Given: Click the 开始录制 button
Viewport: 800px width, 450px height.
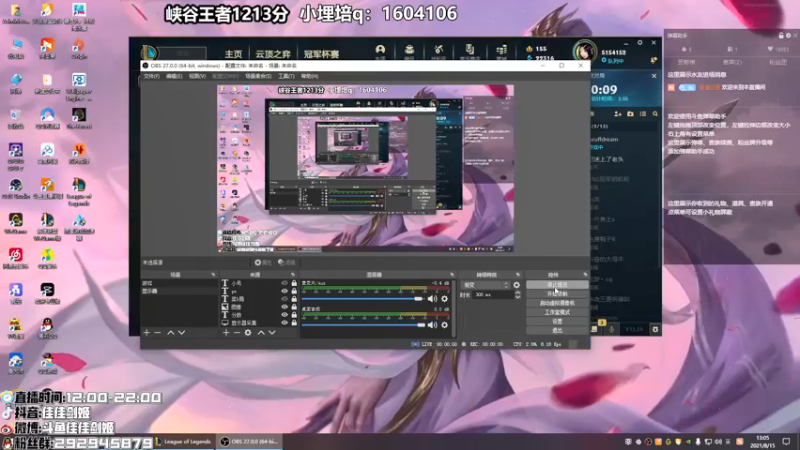Looking at the screenshot, I should click(x=557, y=294).
